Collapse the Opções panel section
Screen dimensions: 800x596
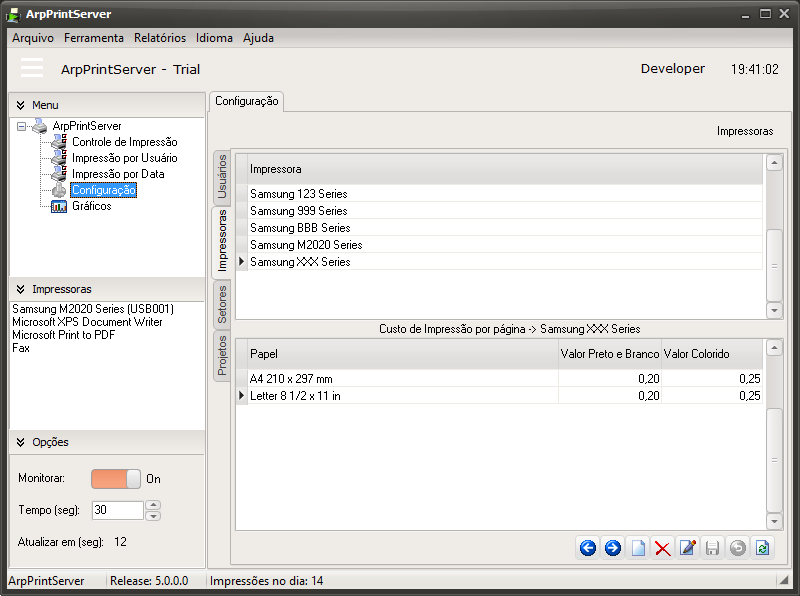[20, 442]
